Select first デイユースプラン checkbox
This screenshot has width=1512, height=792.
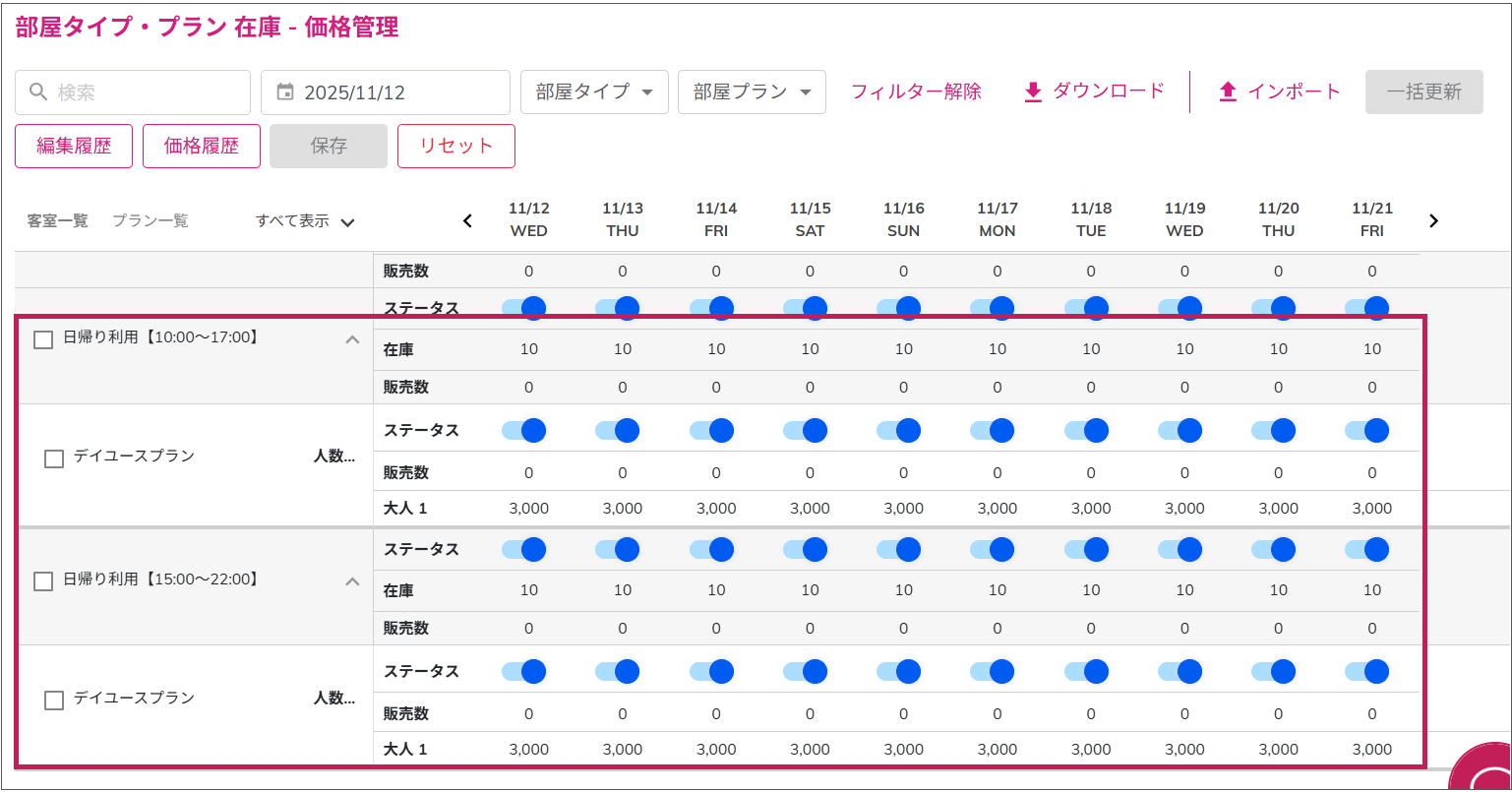[x=54, y=458]
